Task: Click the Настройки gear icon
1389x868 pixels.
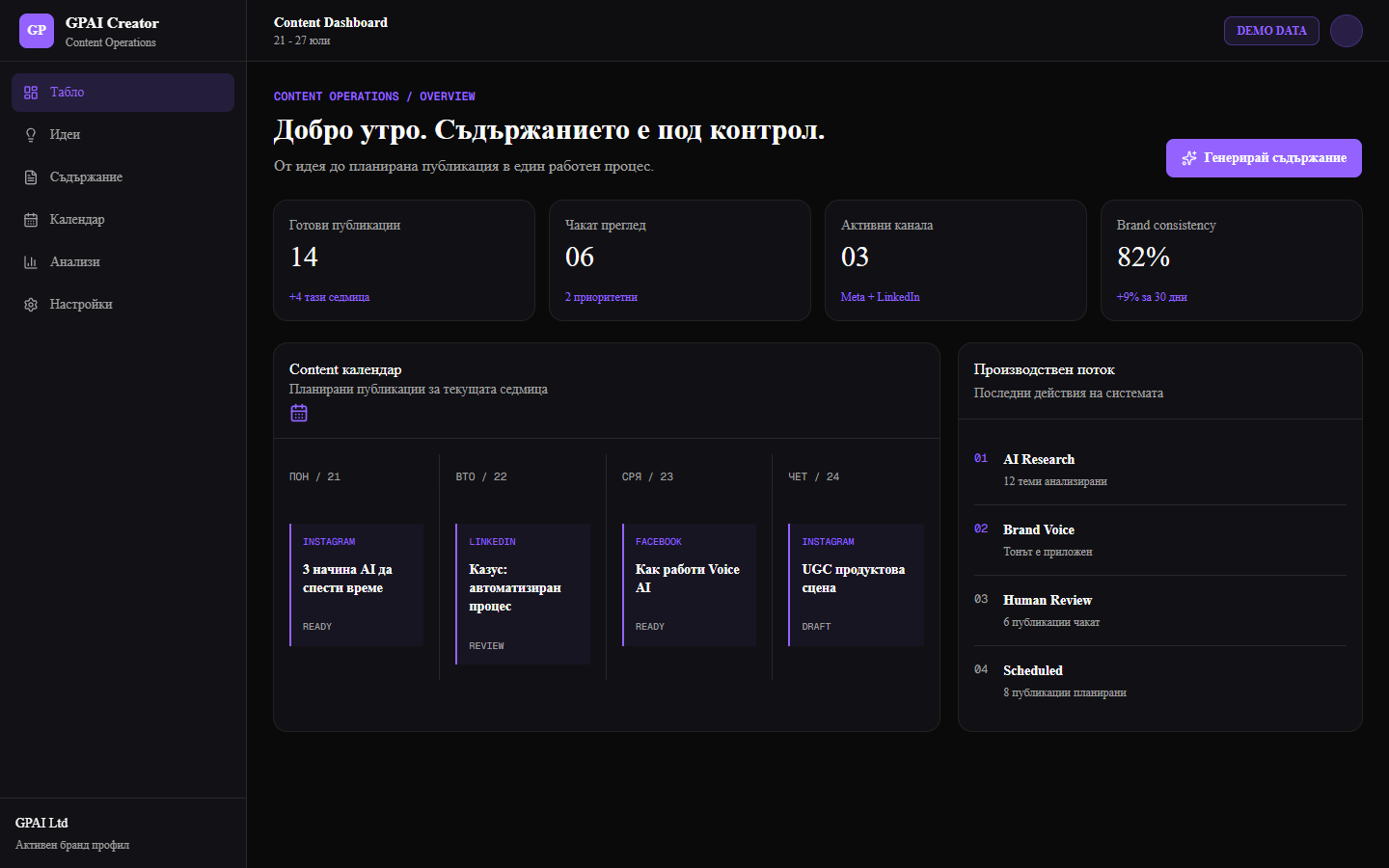Action: click(31, 305)
